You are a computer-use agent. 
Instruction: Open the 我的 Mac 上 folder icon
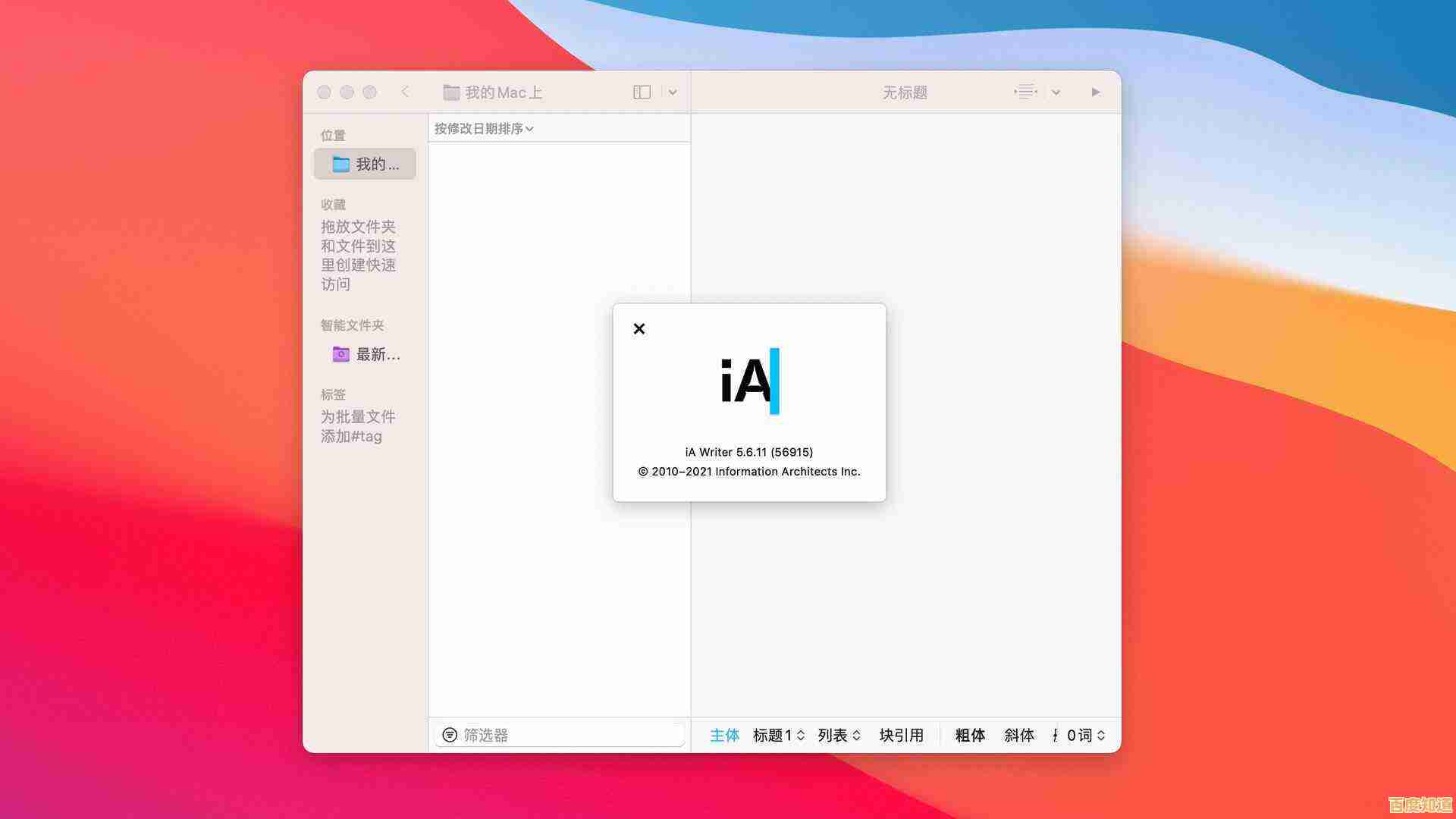(451, 92)
